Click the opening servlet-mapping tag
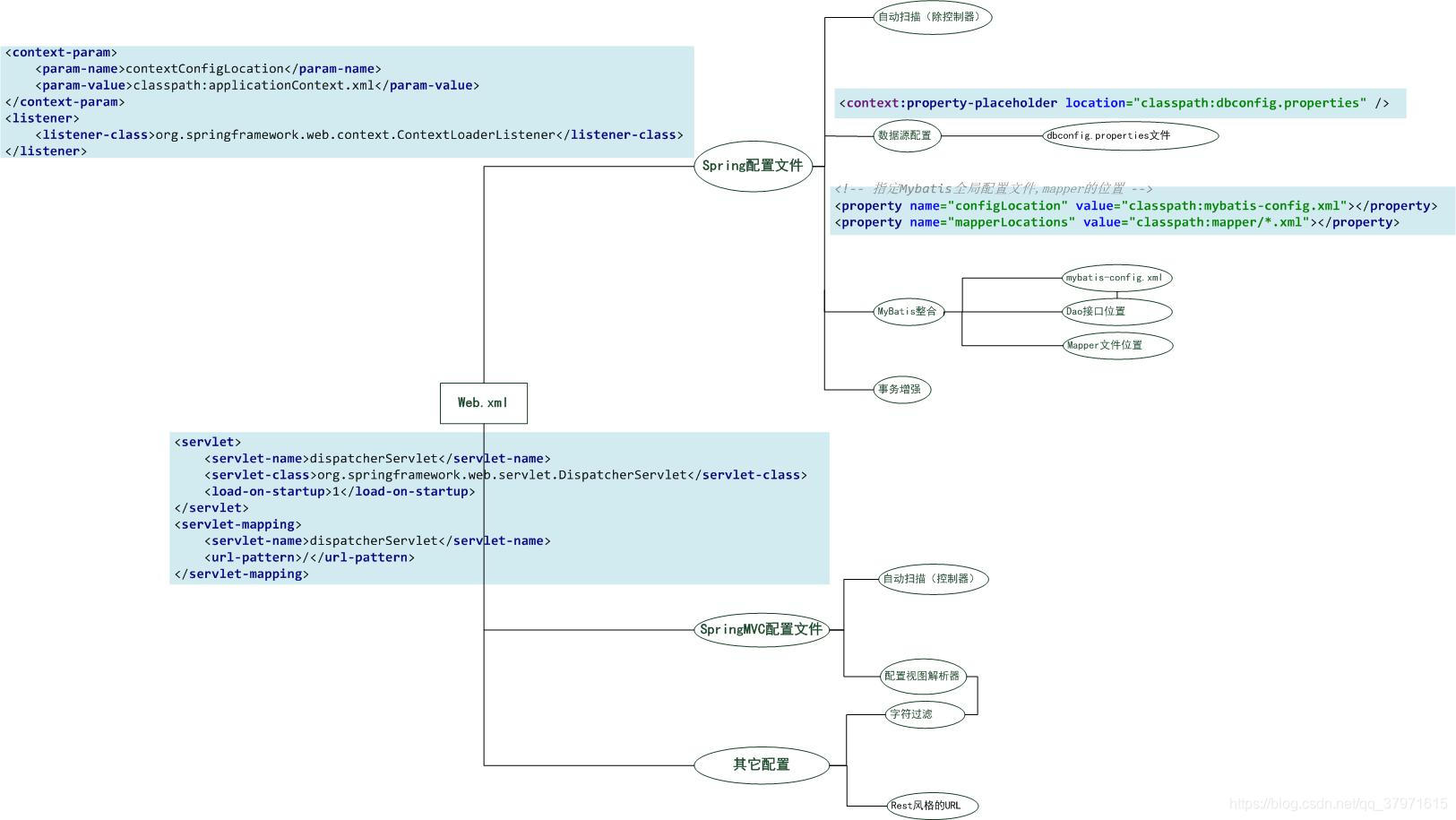The image size is (1456, 820). pyautogui.click(x=237, y=524)
